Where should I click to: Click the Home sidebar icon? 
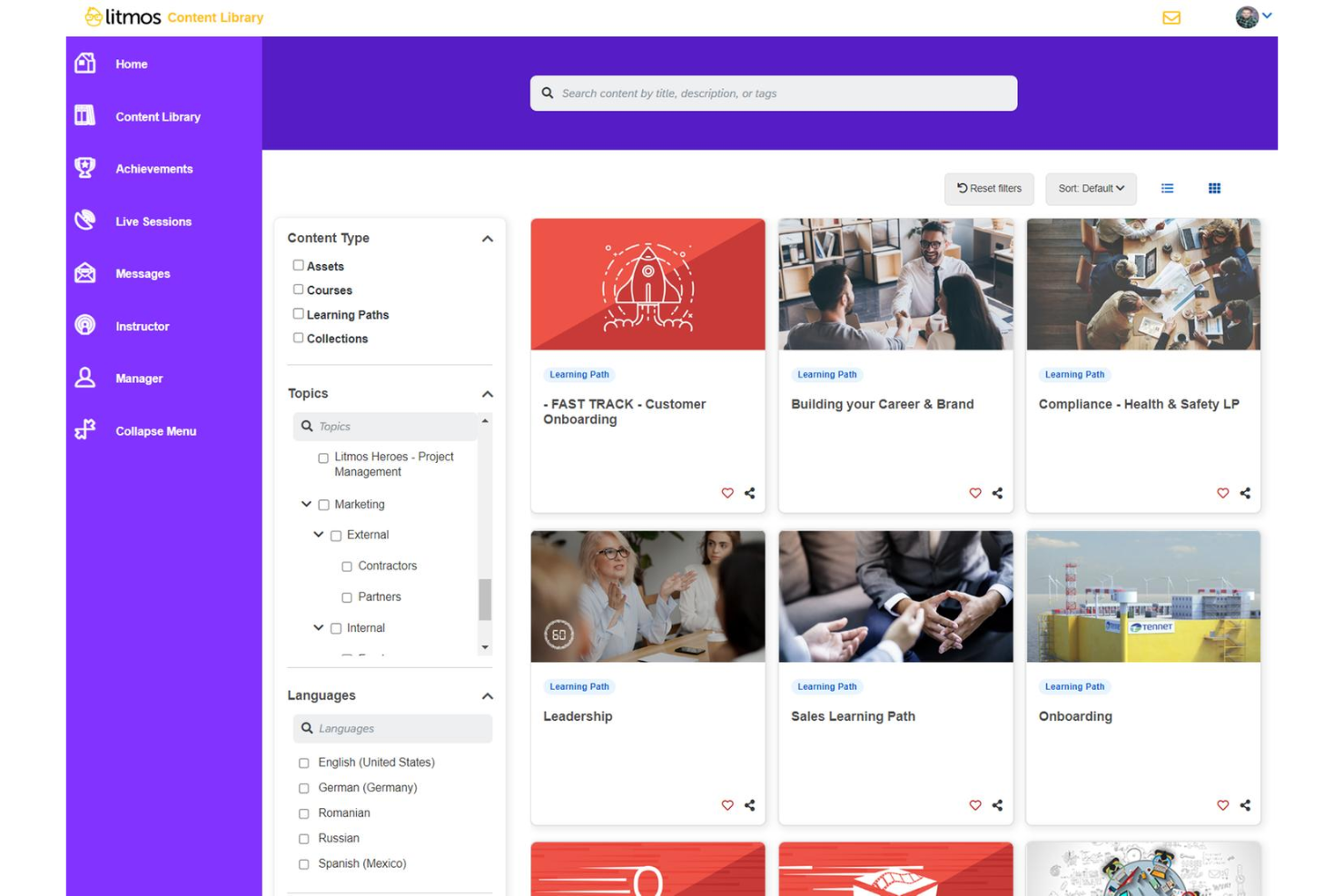click(x=85, y=64)
